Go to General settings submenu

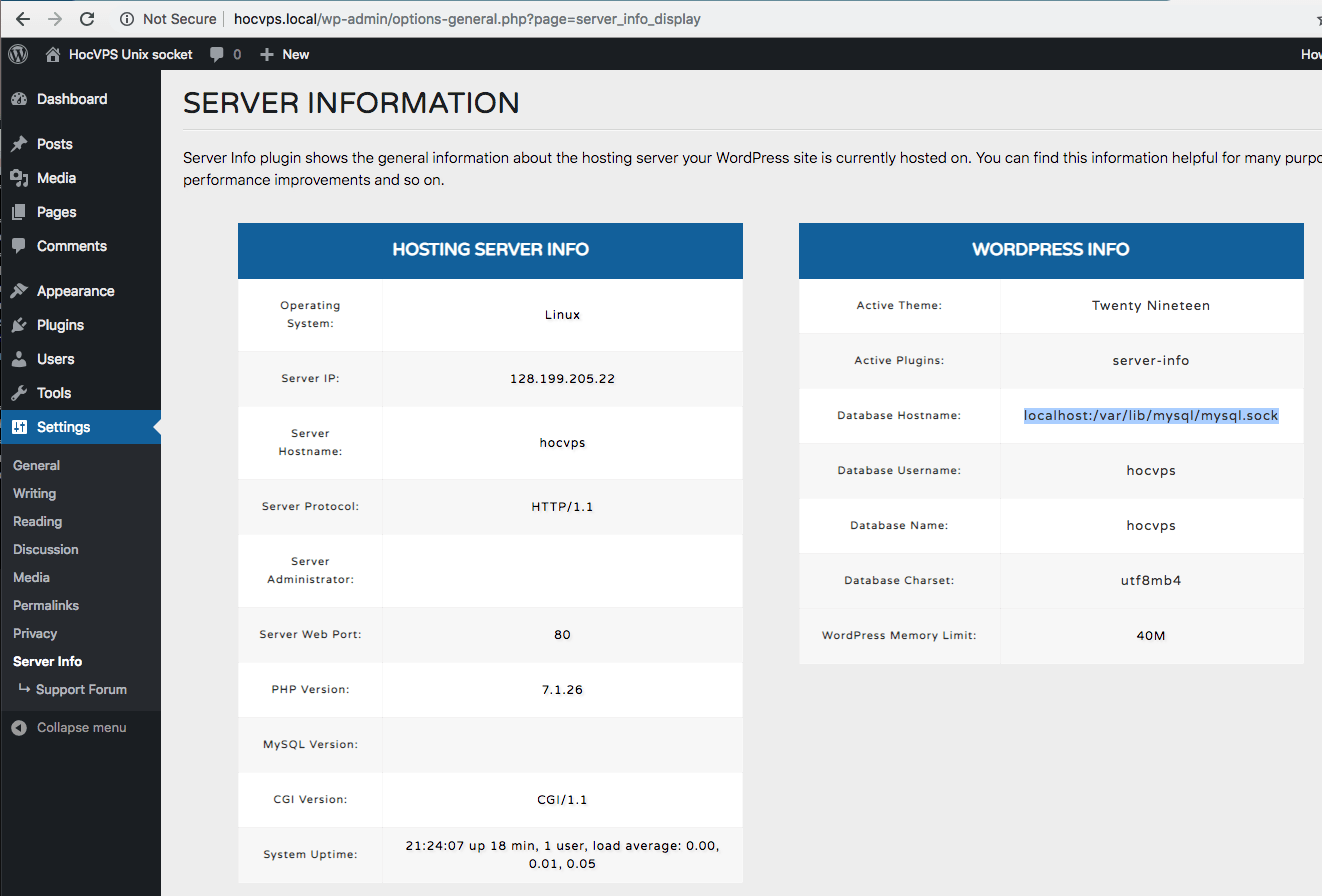pos(36,465)
